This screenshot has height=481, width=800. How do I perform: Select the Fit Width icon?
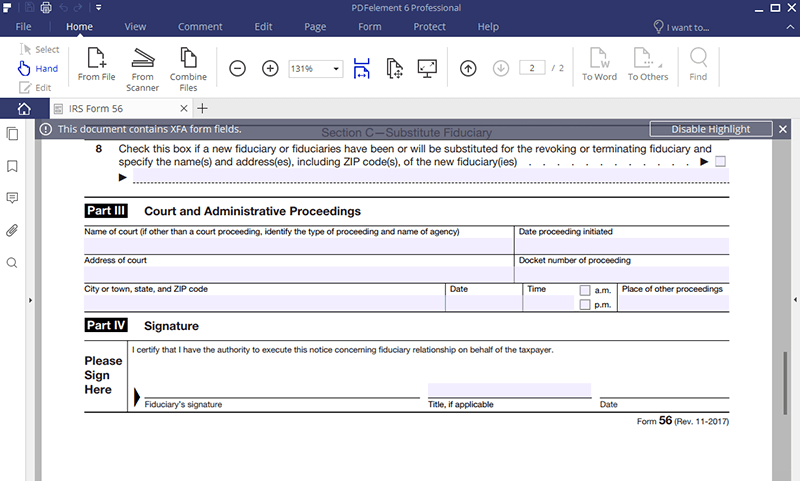click(361, 68)
